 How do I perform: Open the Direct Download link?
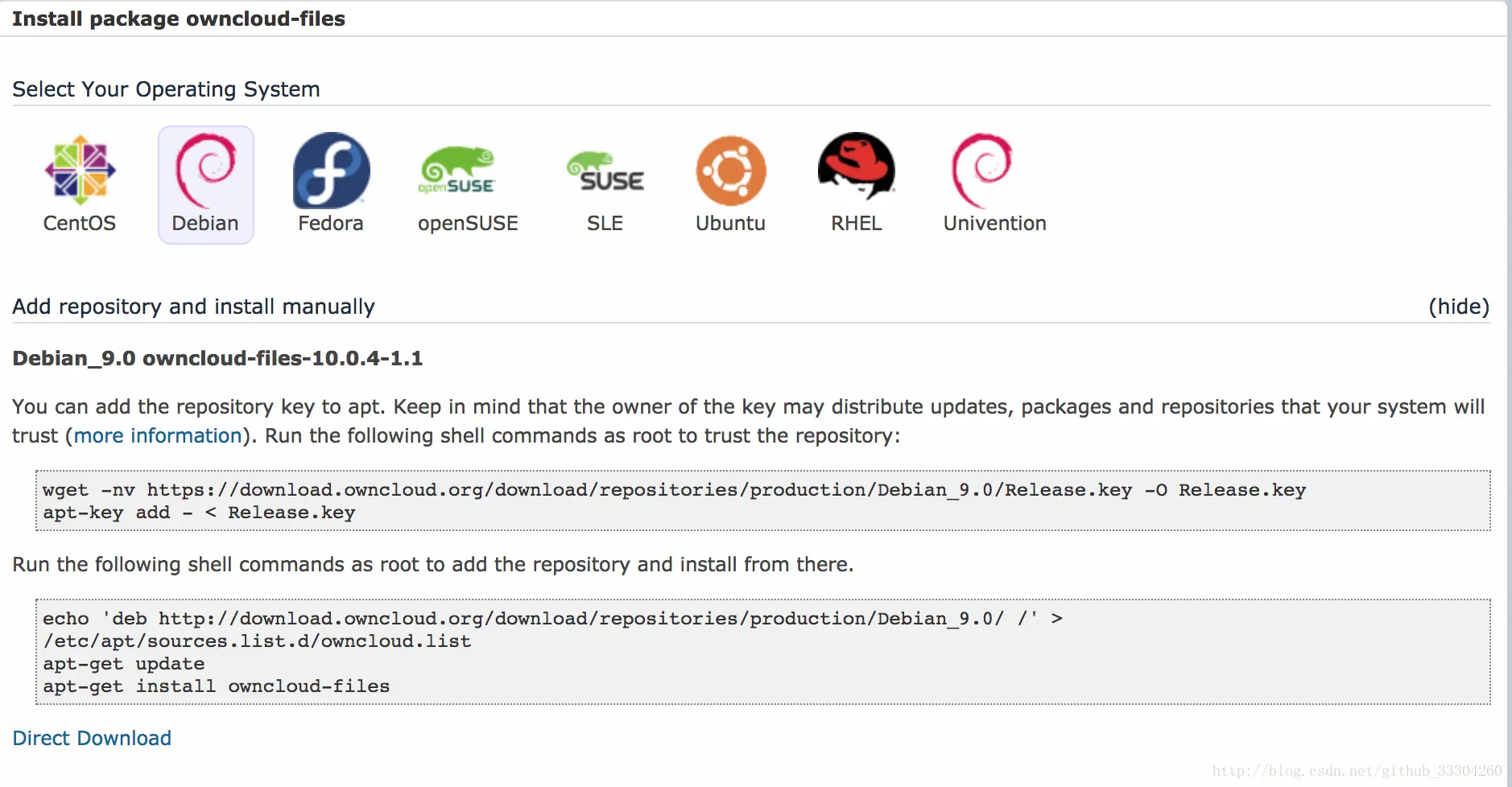click(92, 738)
